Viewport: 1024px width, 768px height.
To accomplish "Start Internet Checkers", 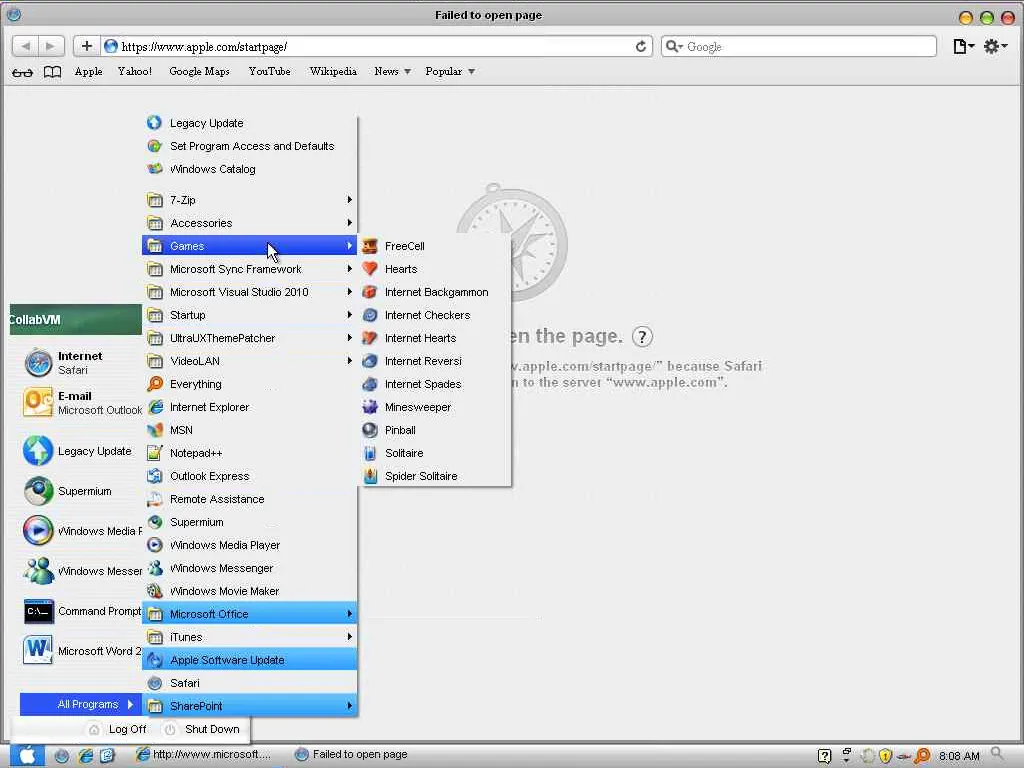I will 434,315.
